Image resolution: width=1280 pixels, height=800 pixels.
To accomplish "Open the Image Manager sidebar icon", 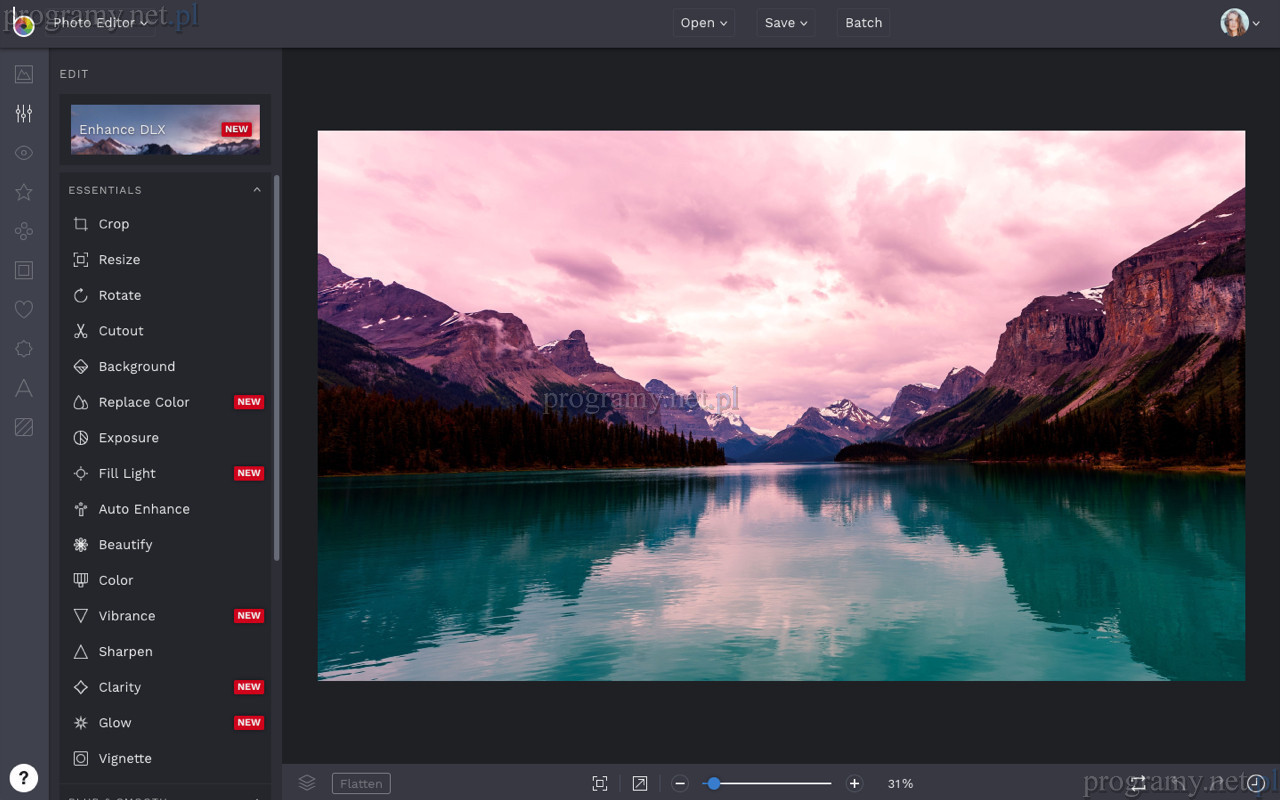I will coord(24,74).
